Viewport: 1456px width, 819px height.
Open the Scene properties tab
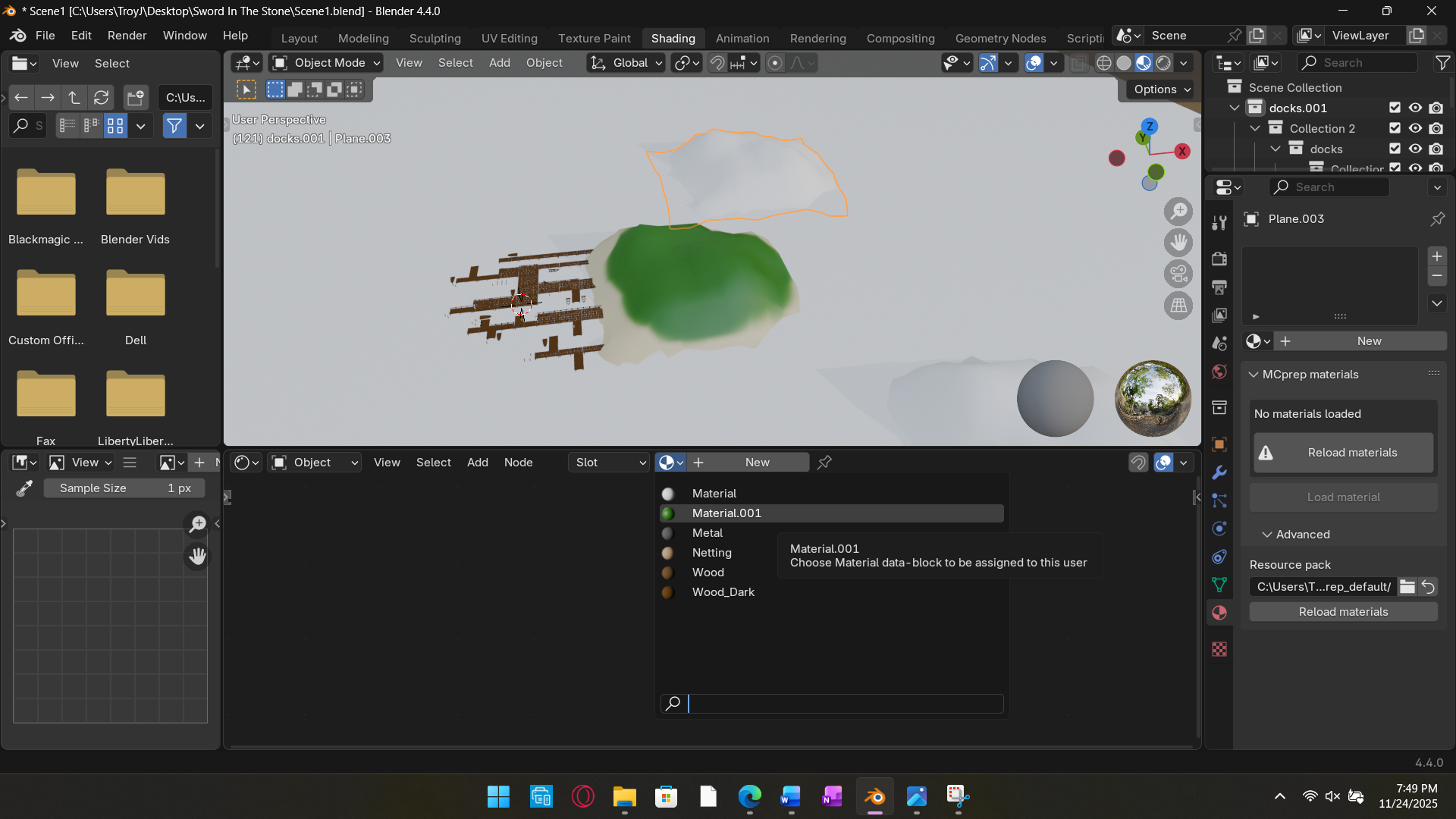click(x=1219, y=343)
